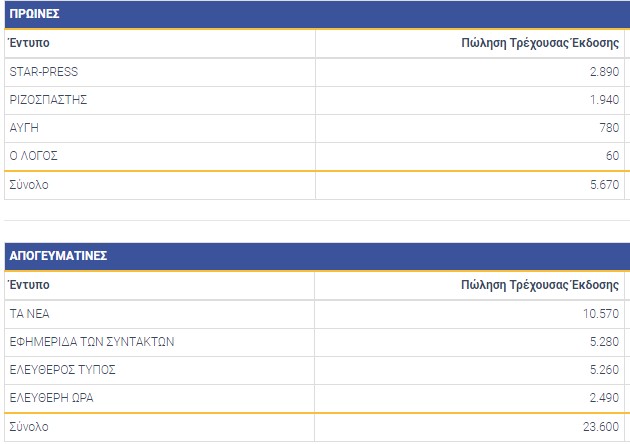Select the ΡΙΖΟΣΠΑΣΤΗΣ row label
Viewport: 630px width, 444px height.
49,100
